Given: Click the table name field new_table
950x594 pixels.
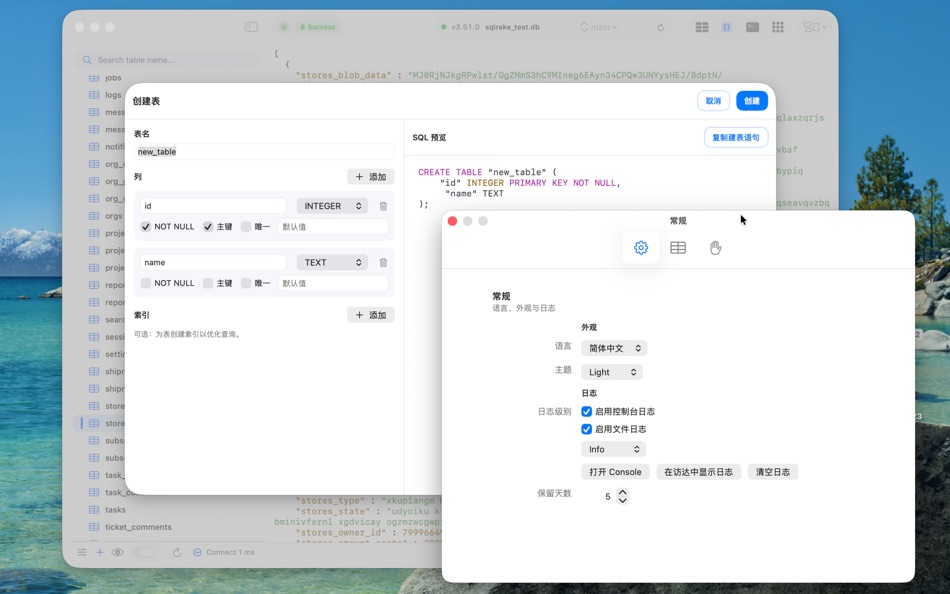Looking at the screenshot, I should 264,152.
